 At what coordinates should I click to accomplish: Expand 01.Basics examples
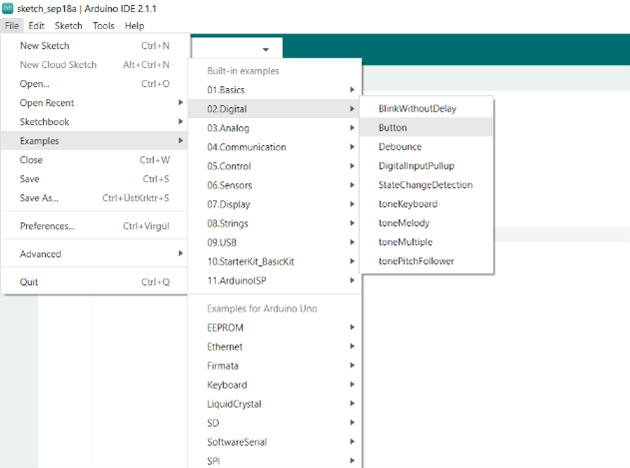[275, 90]
